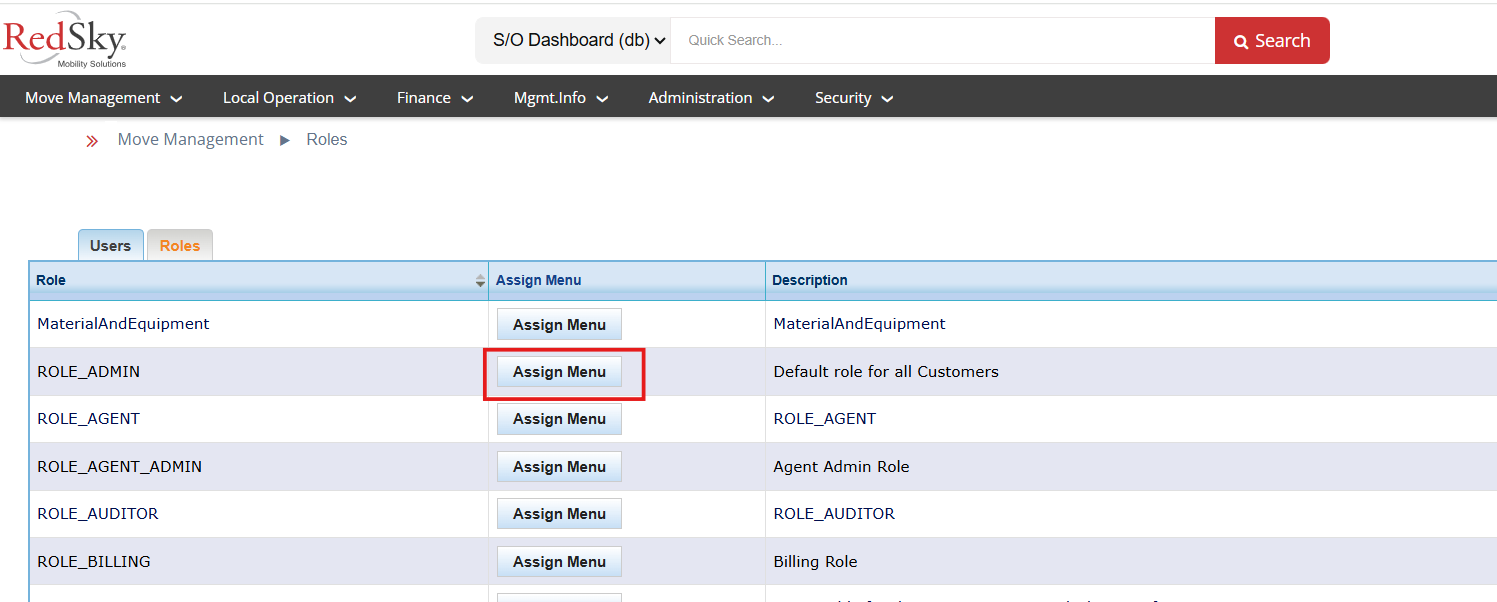Click description 'Billing Role'

[816, 562]
